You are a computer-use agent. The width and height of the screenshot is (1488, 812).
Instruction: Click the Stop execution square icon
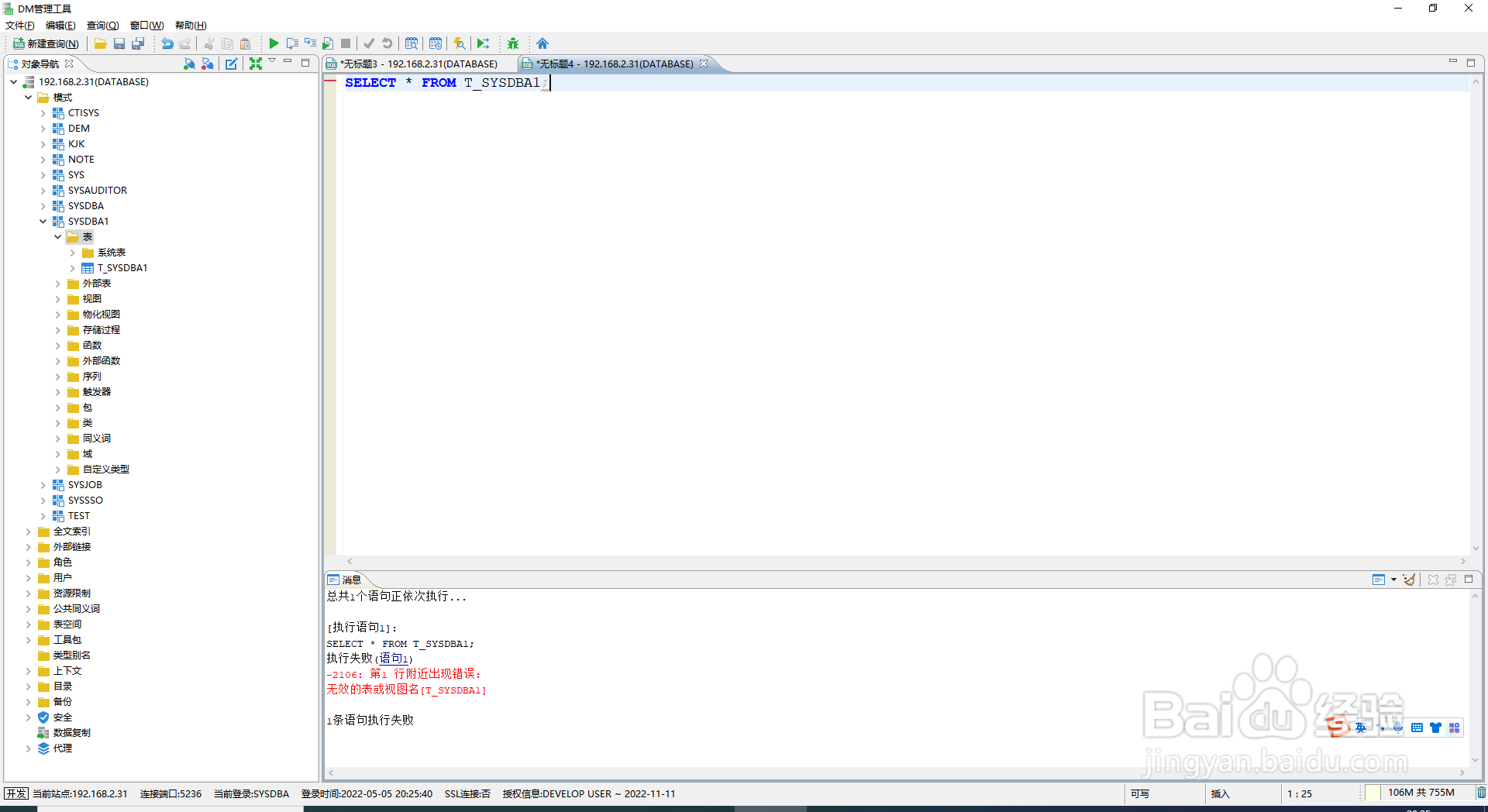(x=346, y=43)
